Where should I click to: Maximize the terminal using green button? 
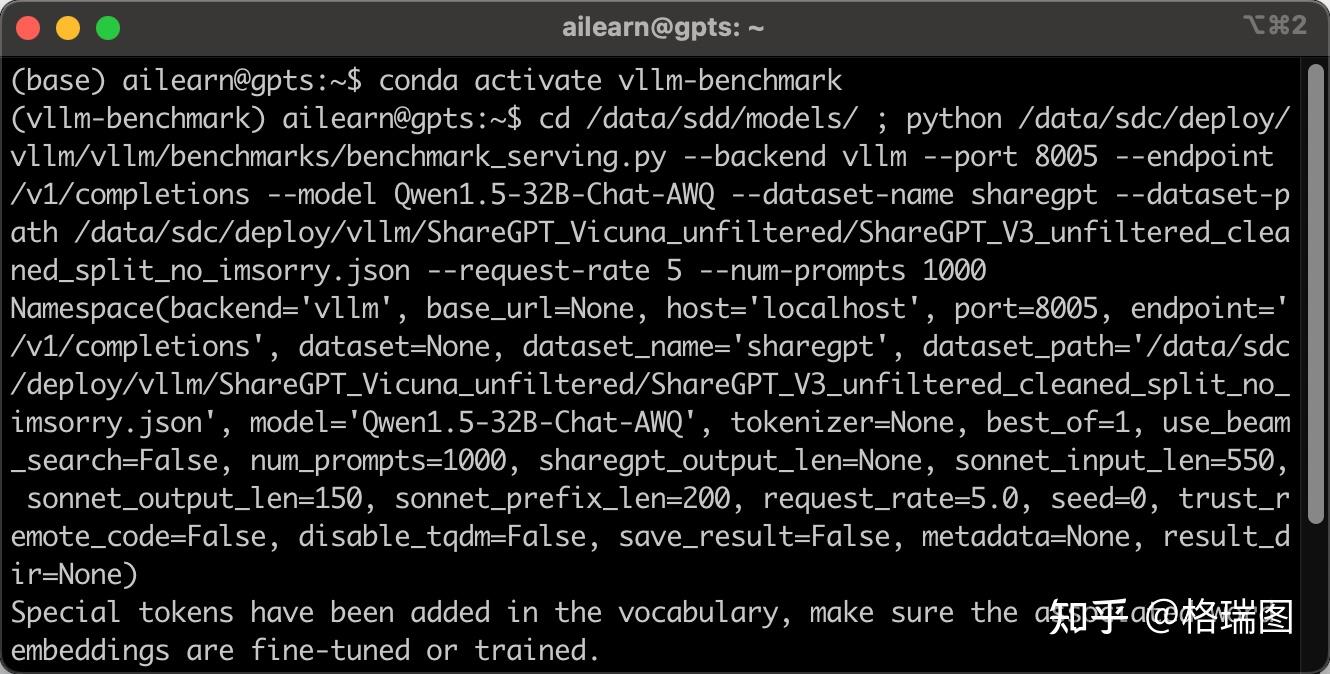pos(108,28)
